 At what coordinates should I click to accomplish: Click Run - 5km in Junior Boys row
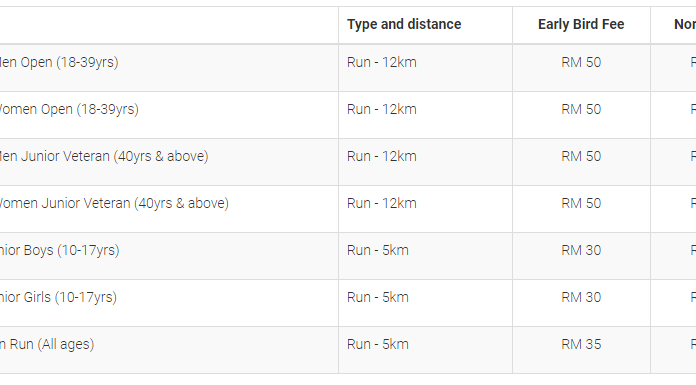click(x=378, y=250)
